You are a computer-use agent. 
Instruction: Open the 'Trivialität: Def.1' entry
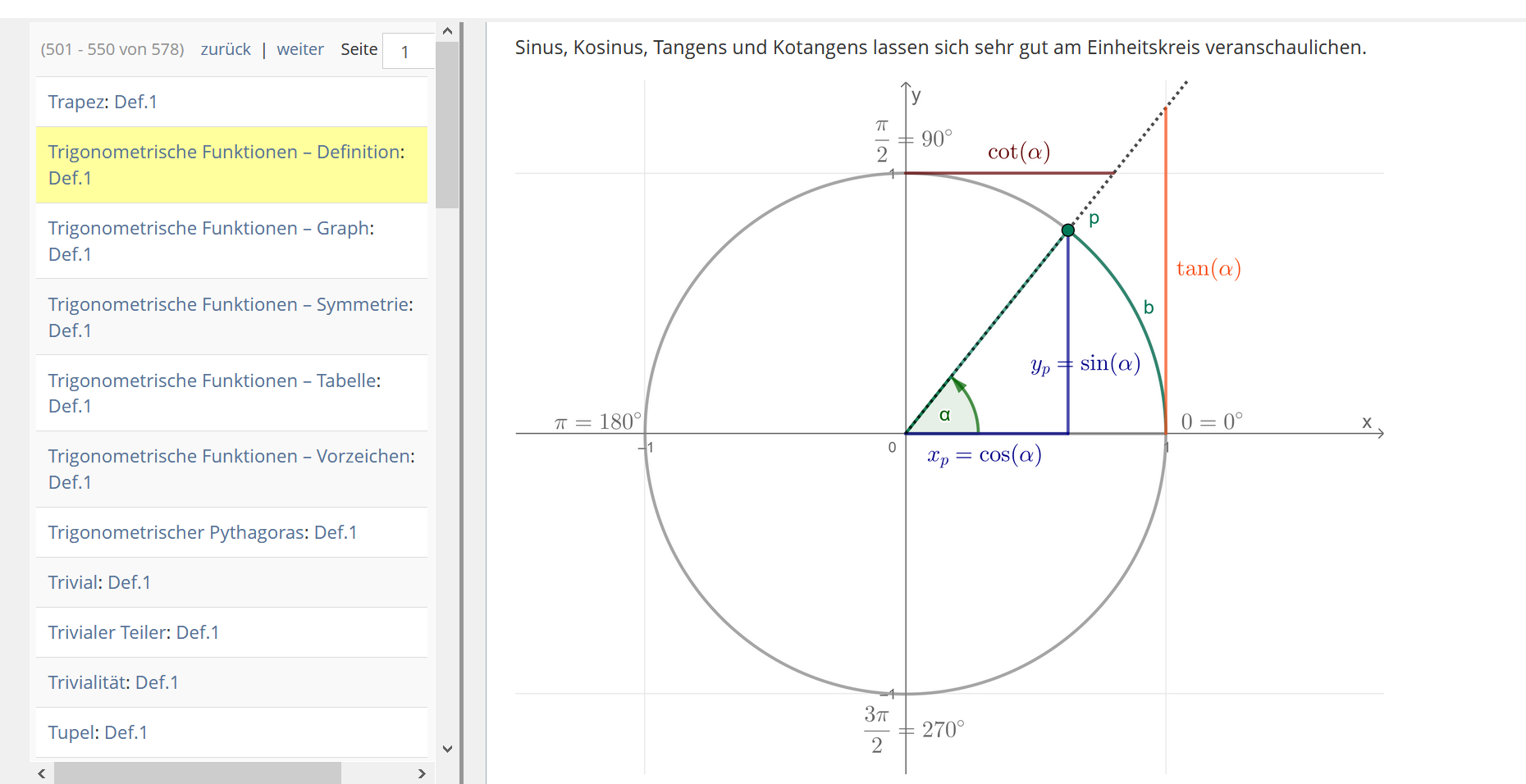click(x=113, y=682)
